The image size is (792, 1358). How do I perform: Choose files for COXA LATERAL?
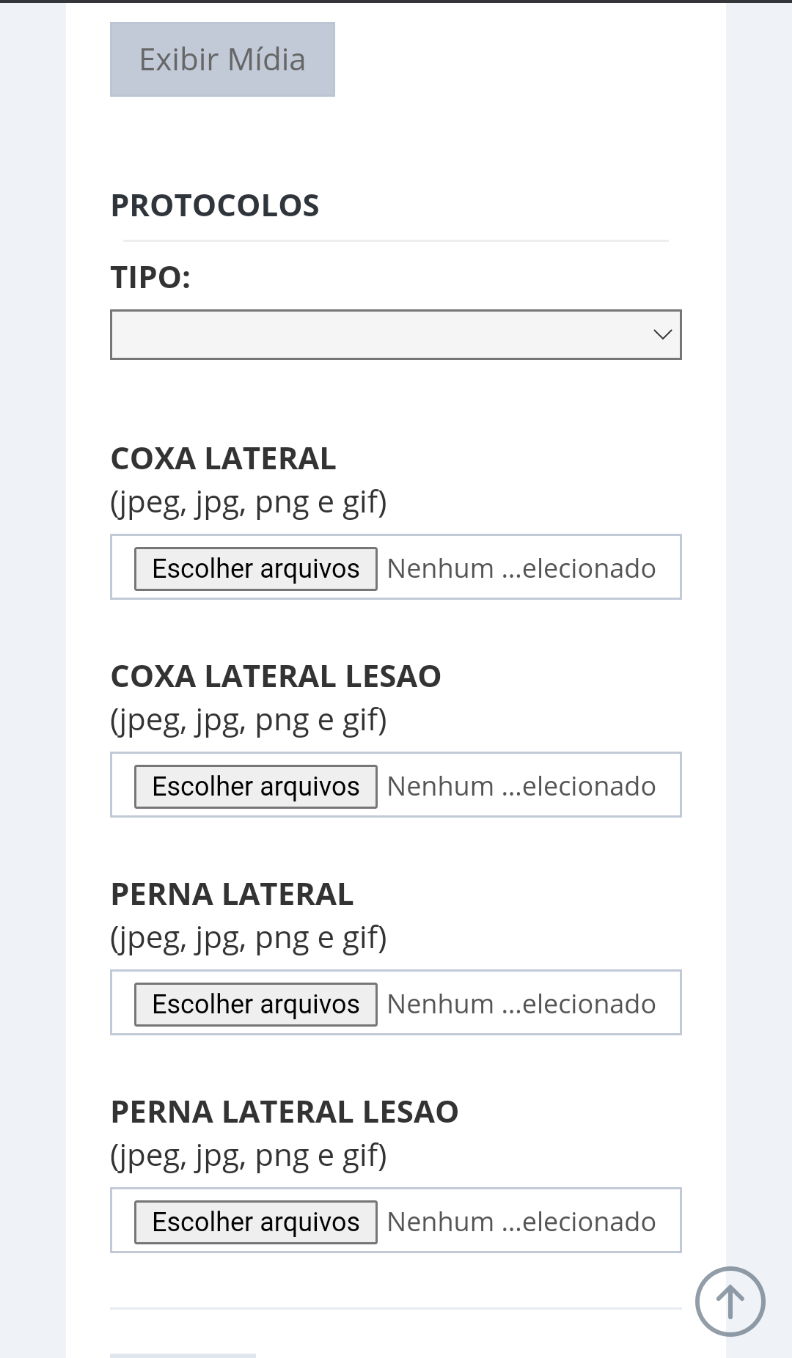tap(256, 568)
